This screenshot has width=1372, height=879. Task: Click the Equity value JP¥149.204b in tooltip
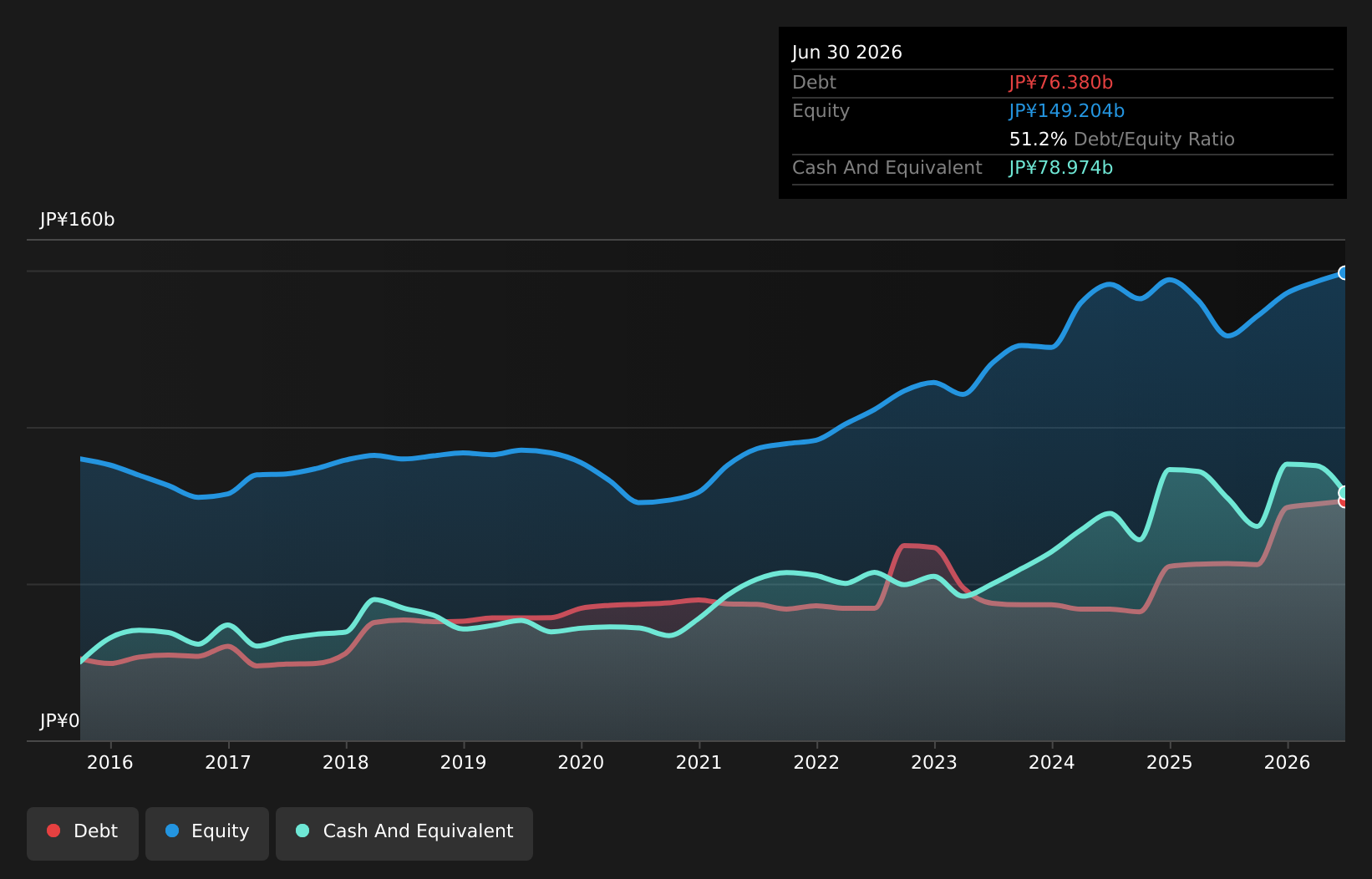1067,111
